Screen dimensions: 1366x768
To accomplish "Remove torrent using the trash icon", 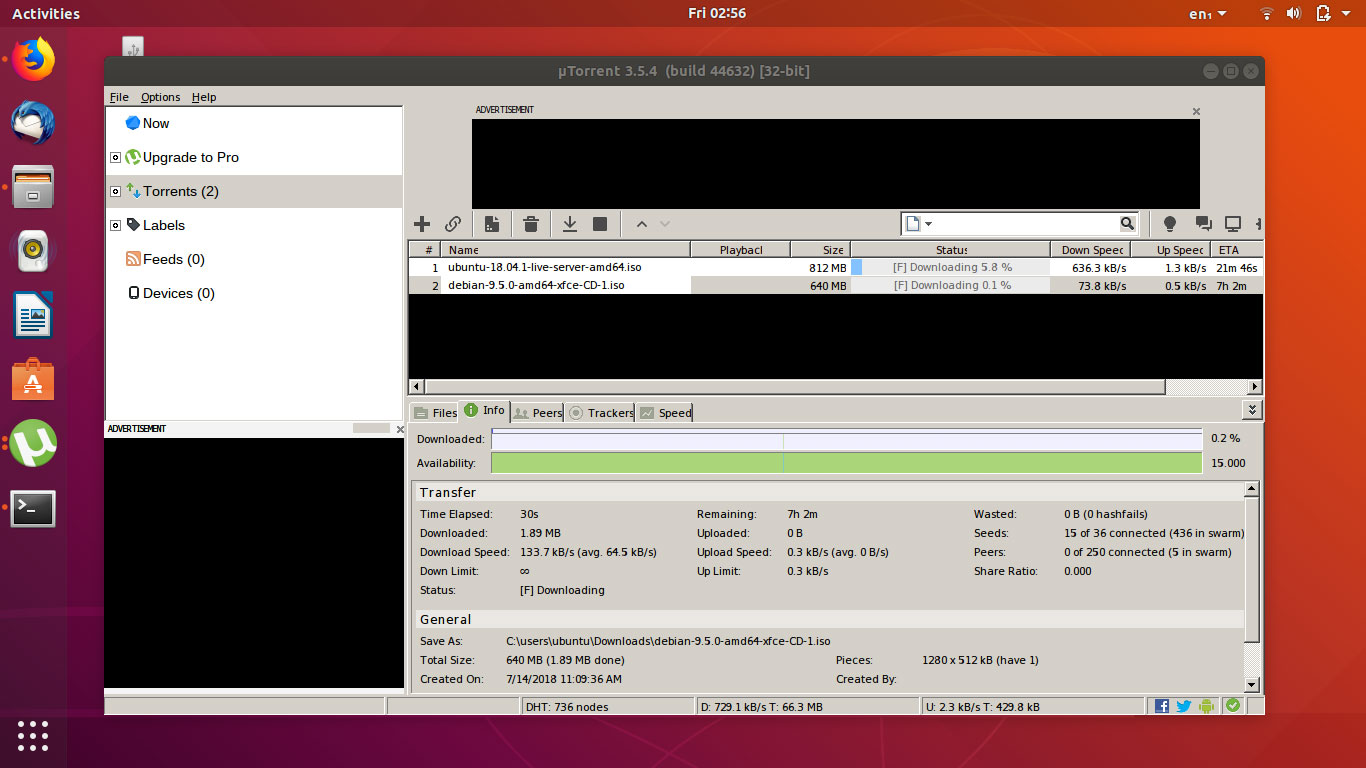I will (531, 224).
